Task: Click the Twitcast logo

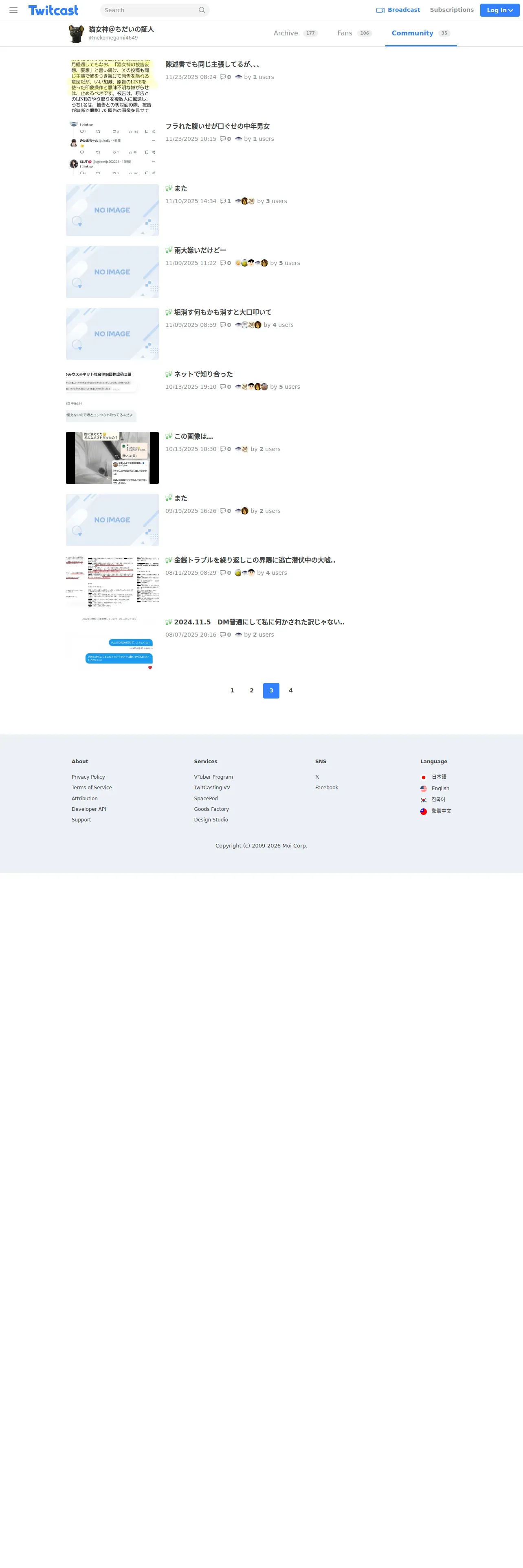Action: (54, 10)
